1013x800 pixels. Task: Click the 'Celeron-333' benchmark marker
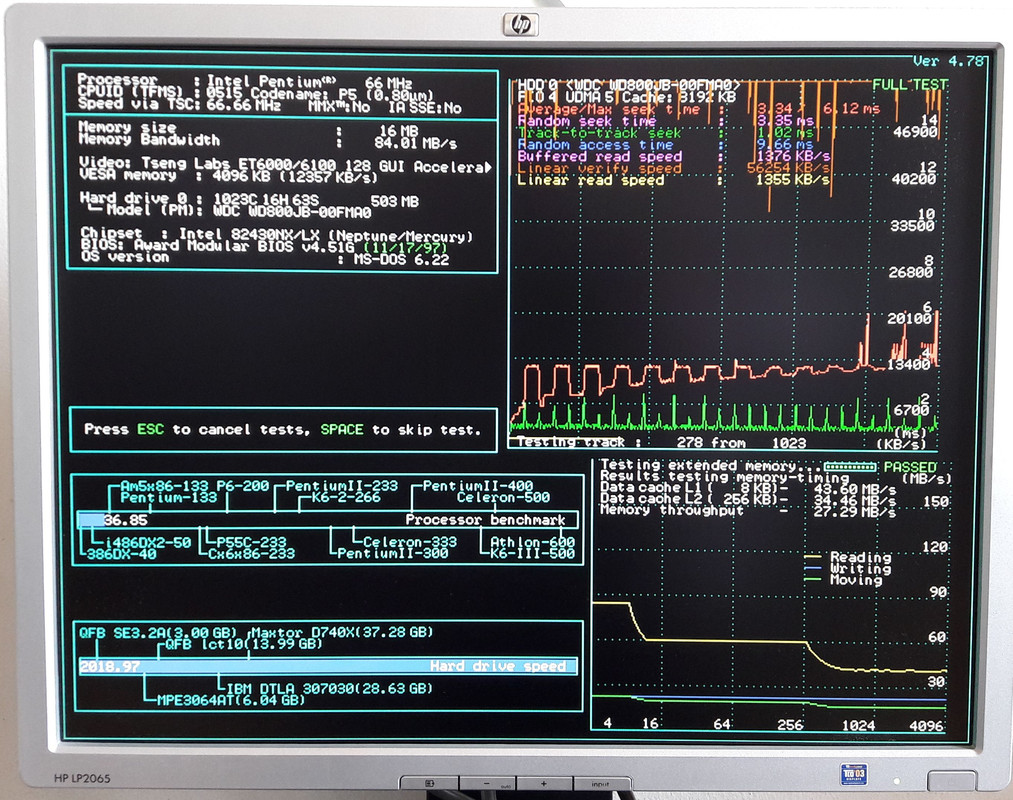click(410, 542)
